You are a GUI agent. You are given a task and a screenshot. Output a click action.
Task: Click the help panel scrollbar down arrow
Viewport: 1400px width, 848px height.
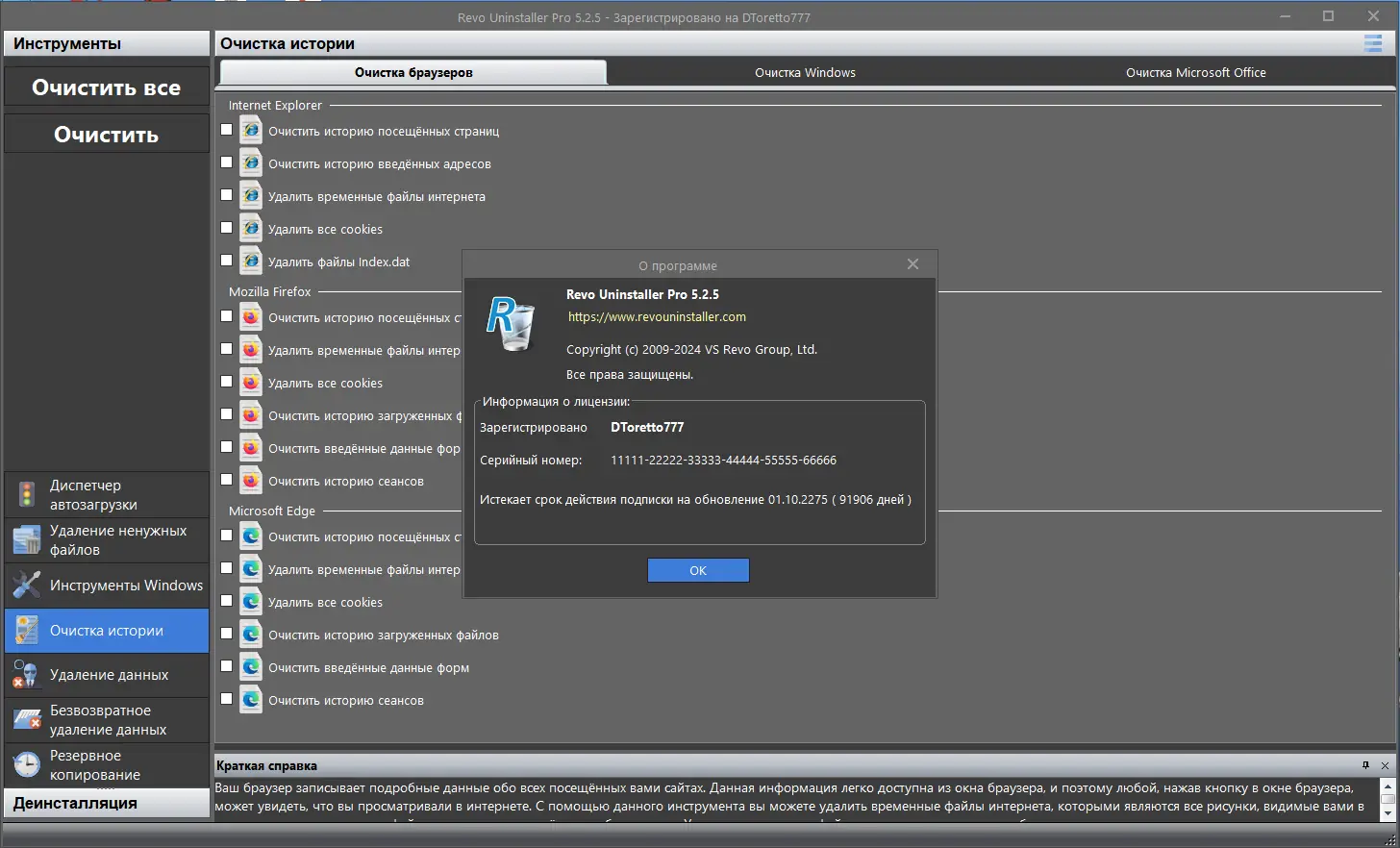[x=1387, y=813]
